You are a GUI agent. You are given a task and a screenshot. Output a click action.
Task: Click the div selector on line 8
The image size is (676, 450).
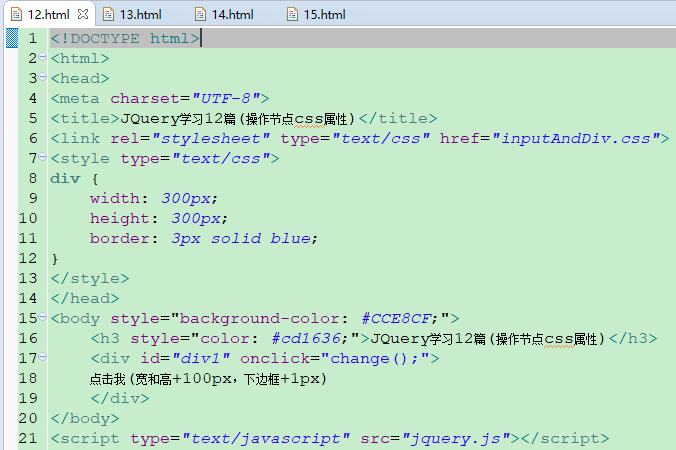pyautogui.click(x=65, y=178)
